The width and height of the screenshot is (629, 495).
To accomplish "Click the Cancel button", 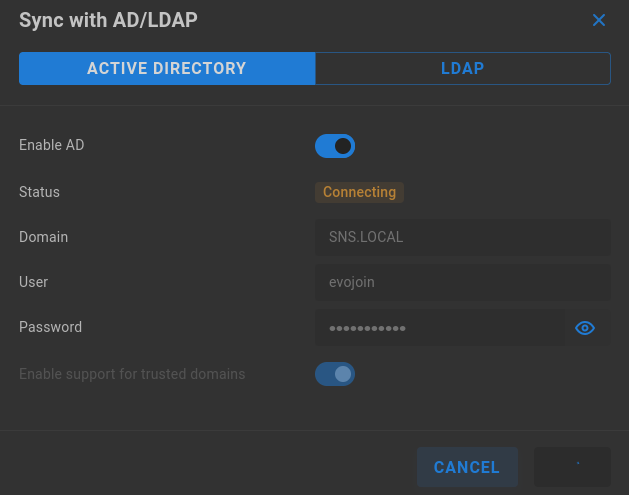I will click(x=467, y=467).
